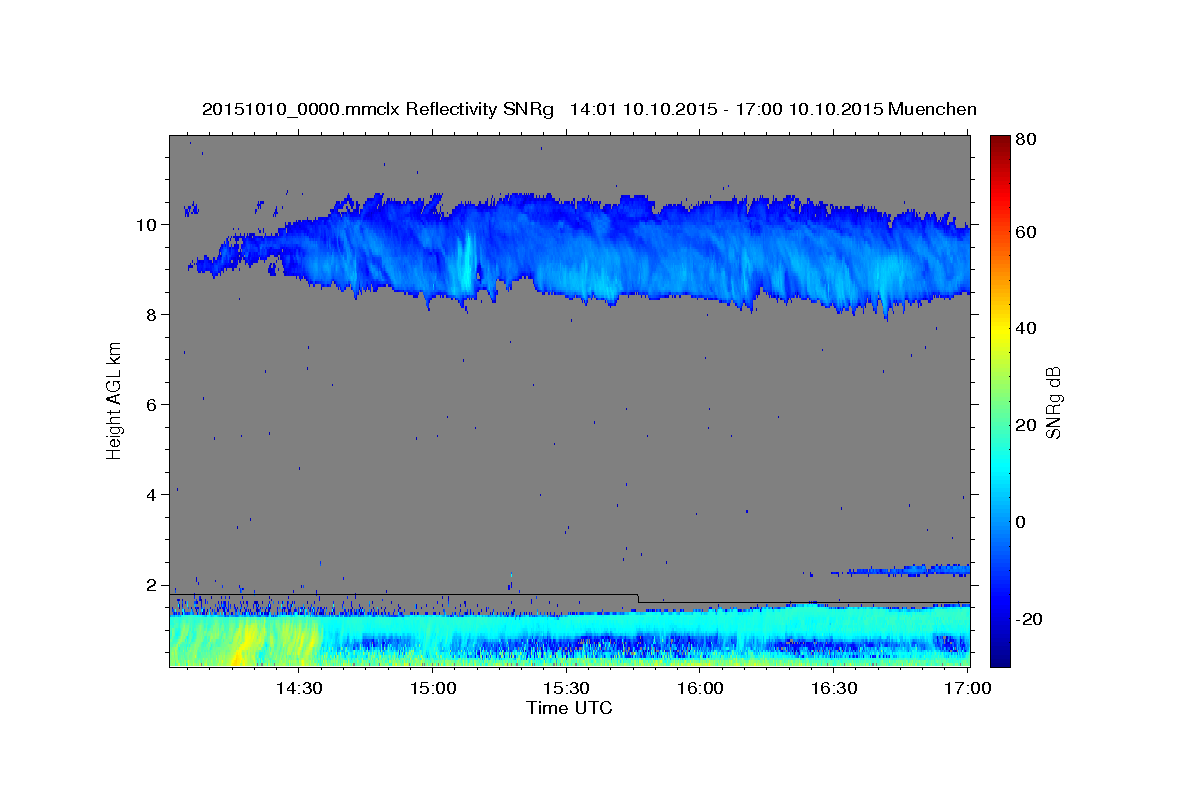Click the 16:00 time tick label
The image size is (1200, 800).
coord(700,688)
